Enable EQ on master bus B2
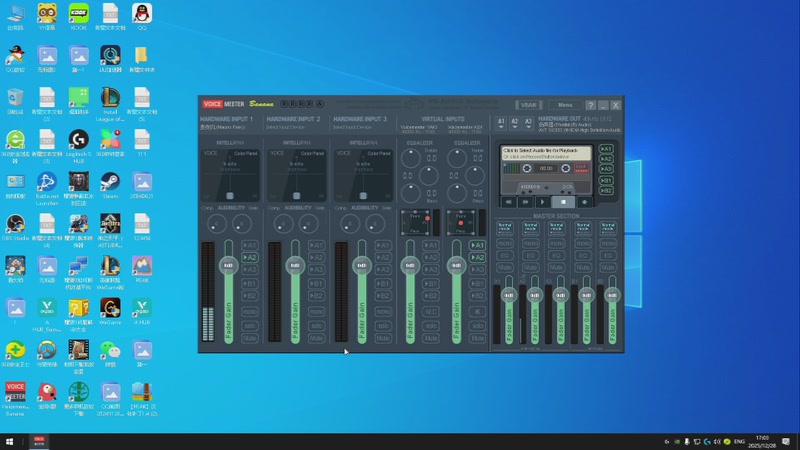This screenshot has width=800, height=450. pos(608,255)
